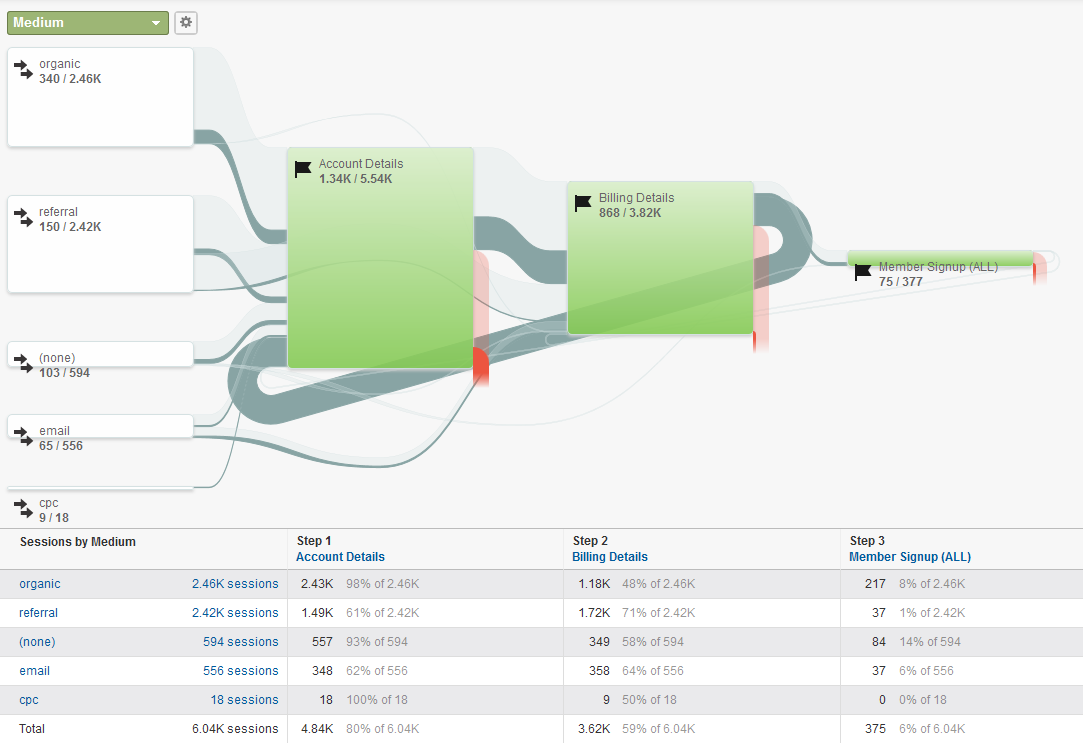Click the '6.04K sessions' total cell
This screenshot has width=1083, height=743.
[x=236, y=729]
